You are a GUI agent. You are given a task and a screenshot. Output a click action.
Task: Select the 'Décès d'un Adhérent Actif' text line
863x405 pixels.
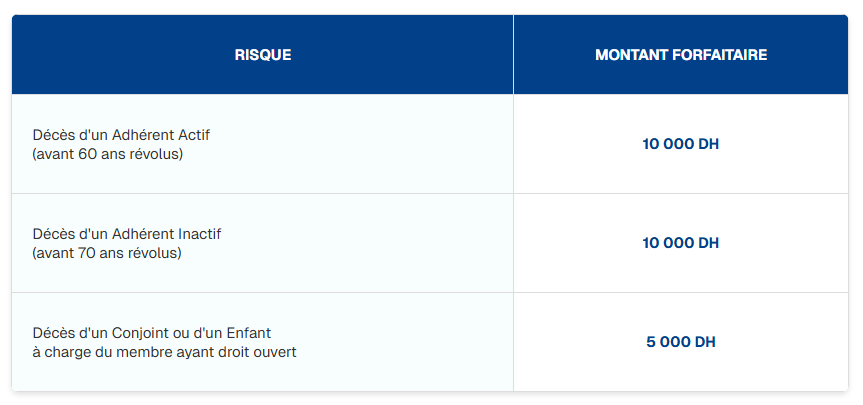pyautogui.click(x=121, y=134)
